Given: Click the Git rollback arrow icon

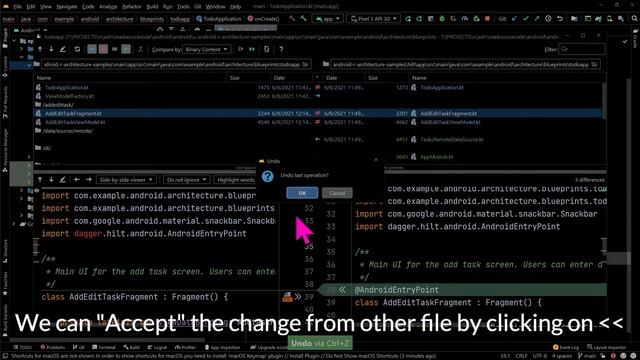Looking at the screenshot, I should coord(560,19).
